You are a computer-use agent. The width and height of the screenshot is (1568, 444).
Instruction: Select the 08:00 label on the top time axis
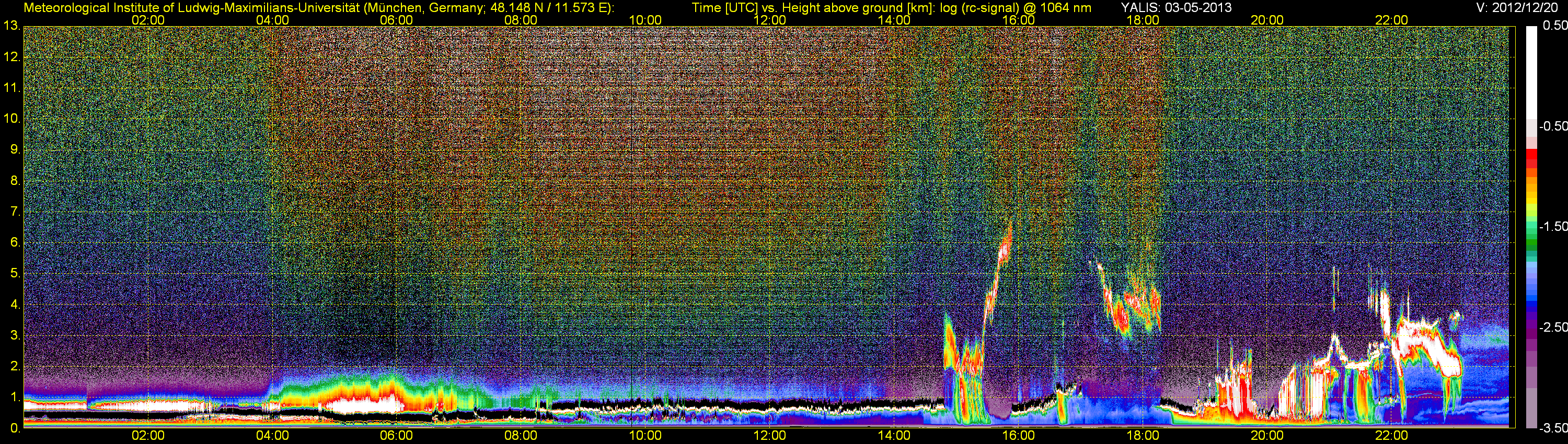[x=521, y=20]
